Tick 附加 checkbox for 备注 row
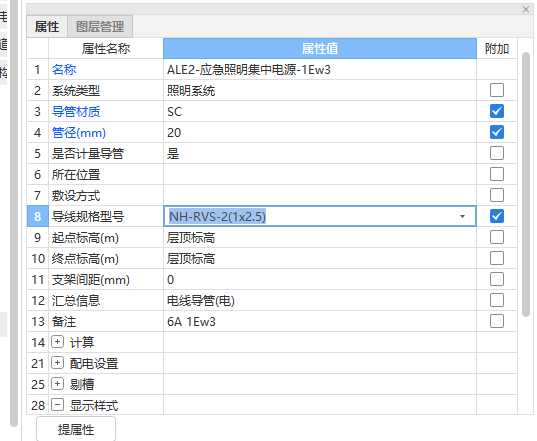The width and height of the screenshot is (537, 441). (497, 321)
